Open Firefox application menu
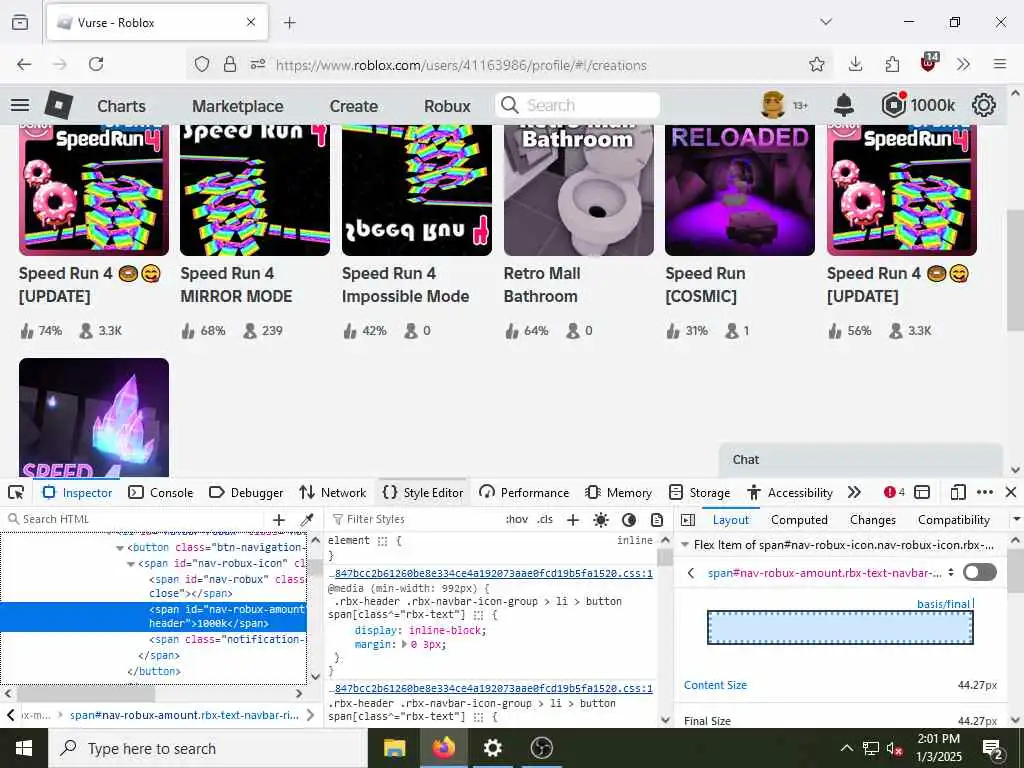Viewport: 1024px width, 768px height. [x=1000, y=64]
